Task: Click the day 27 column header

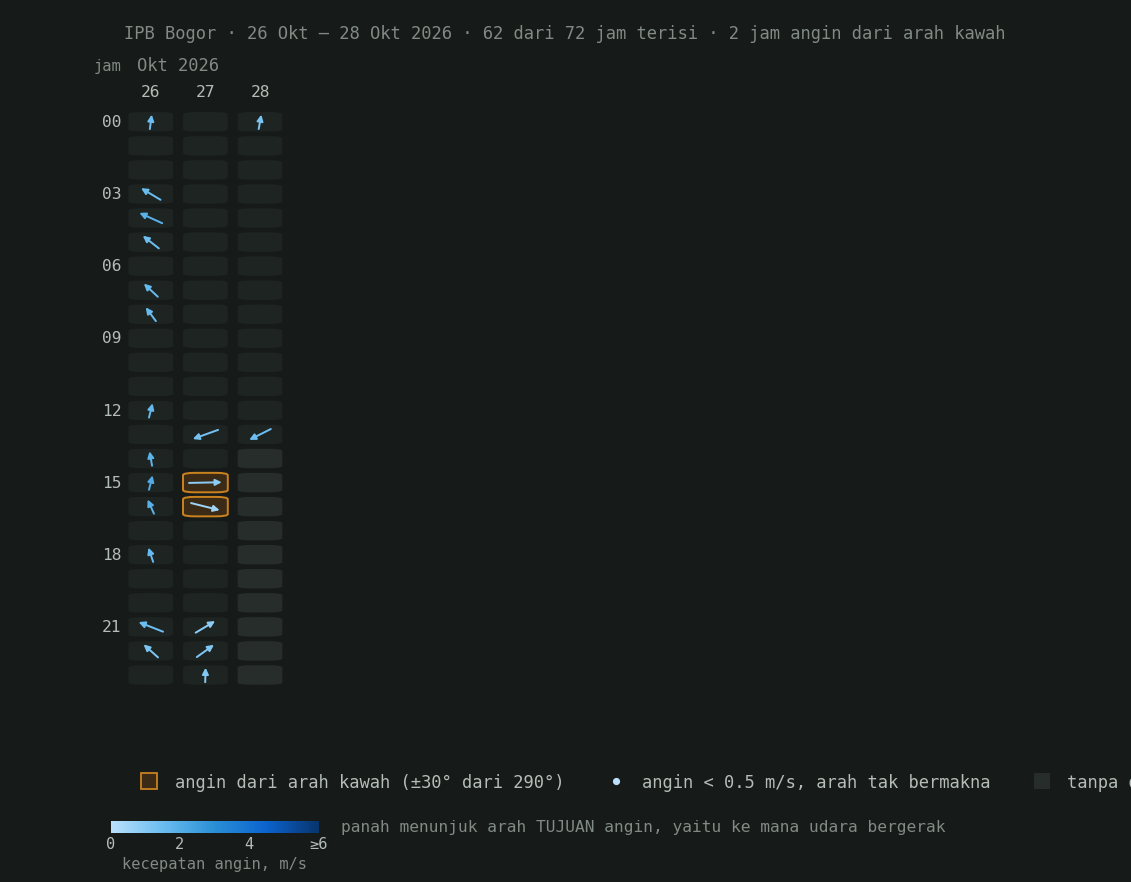Action: [205, 92]
